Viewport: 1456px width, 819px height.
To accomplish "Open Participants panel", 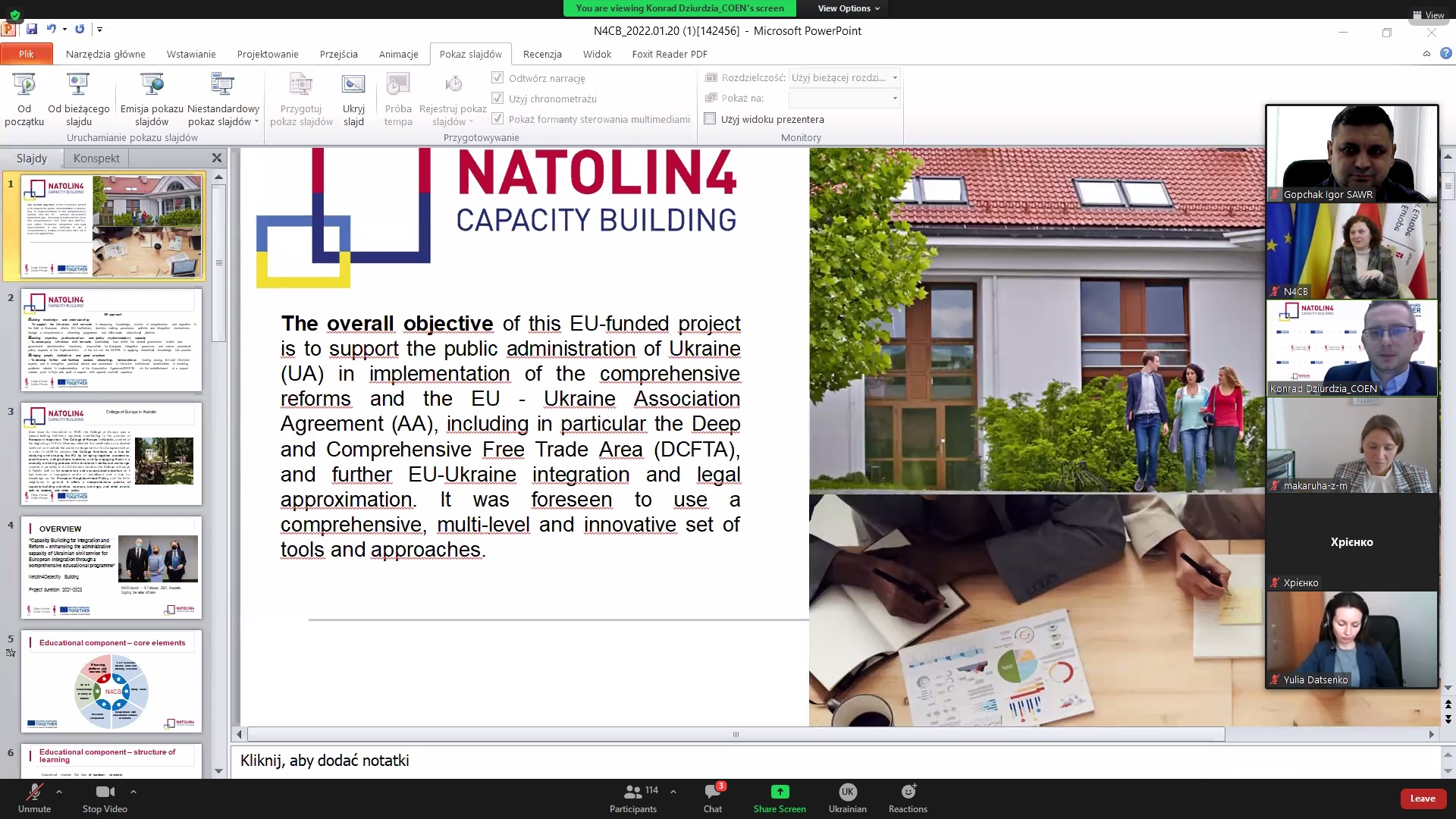I will click(633, 798).
